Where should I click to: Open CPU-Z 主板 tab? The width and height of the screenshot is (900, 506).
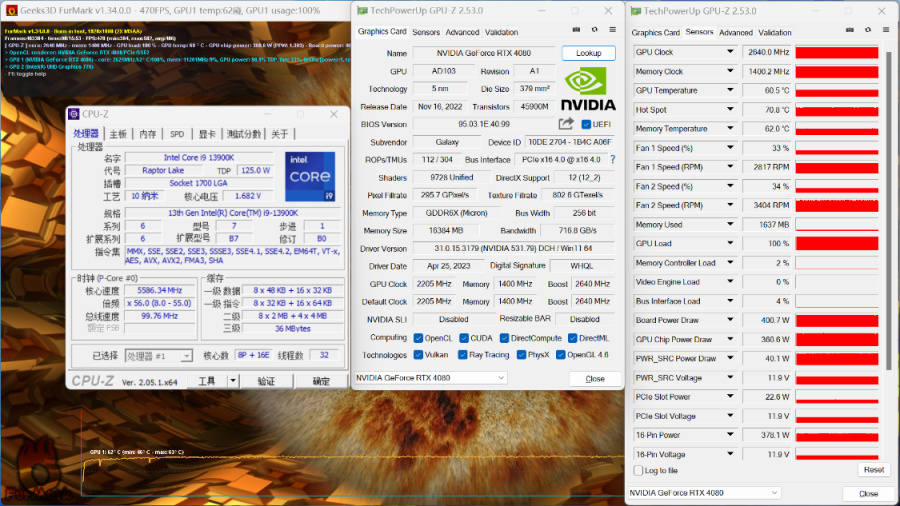tap(118, 134)
